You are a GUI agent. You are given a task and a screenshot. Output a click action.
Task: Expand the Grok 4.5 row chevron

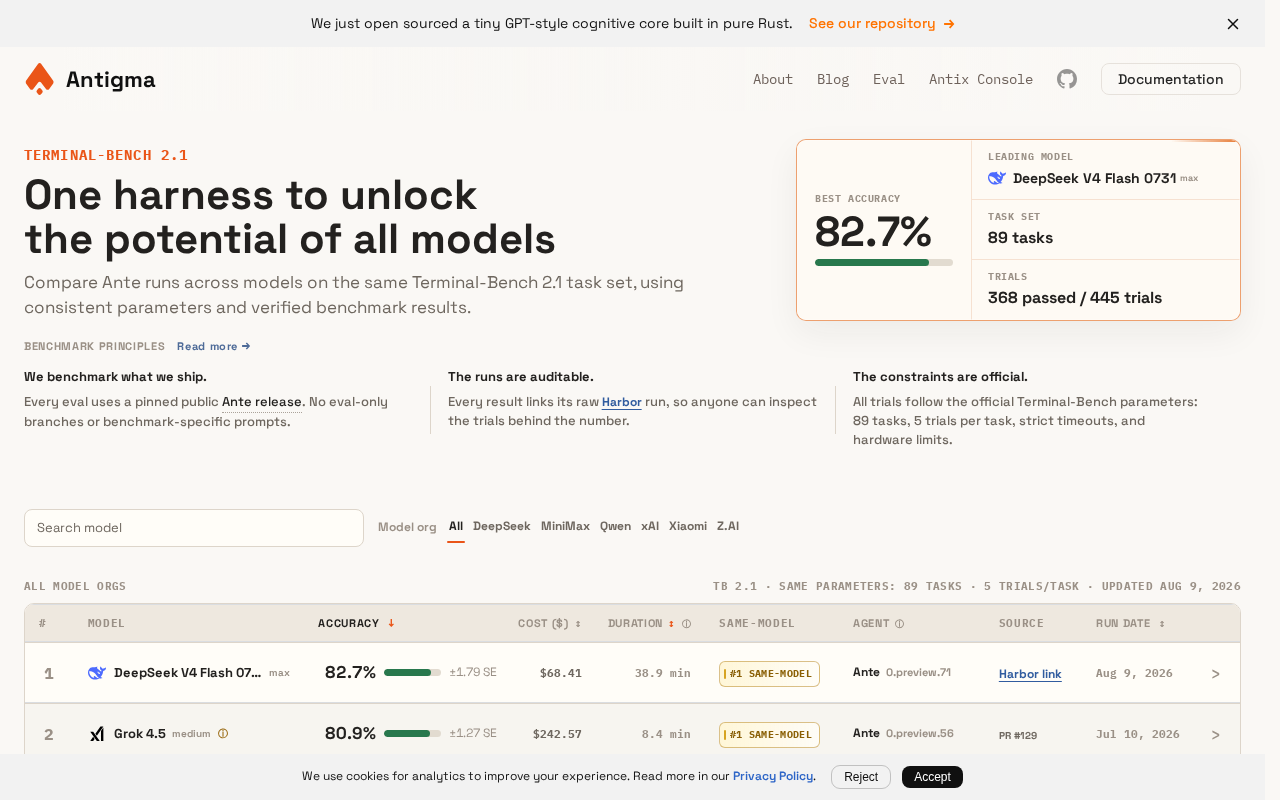coord(1216,735)
